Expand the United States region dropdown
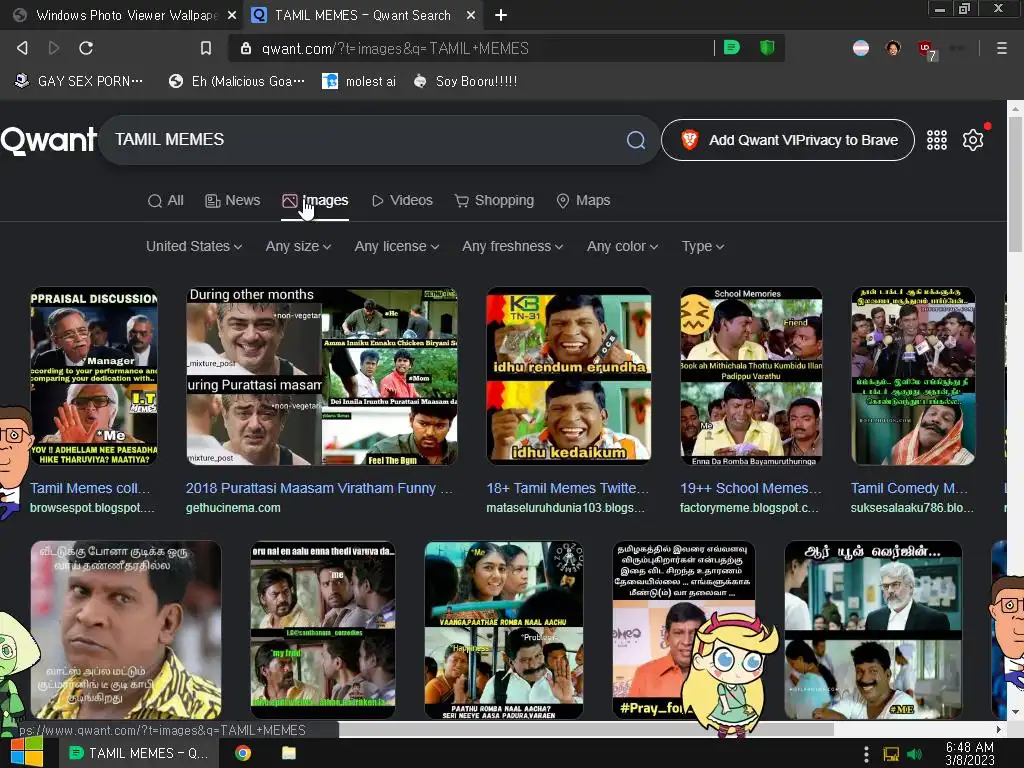 194,246
